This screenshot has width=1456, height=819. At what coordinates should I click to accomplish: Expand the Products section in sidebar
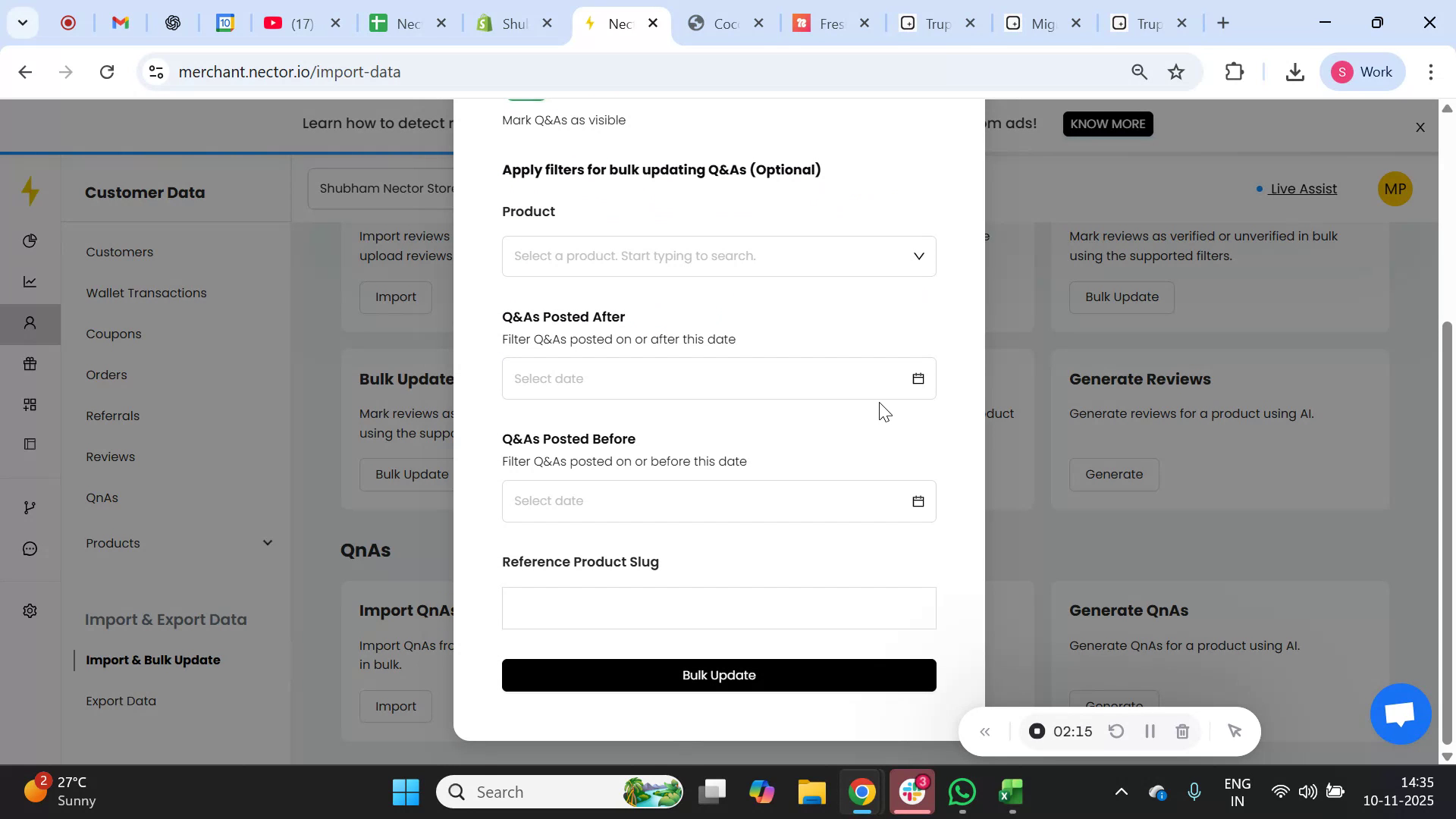pos(267,543)
